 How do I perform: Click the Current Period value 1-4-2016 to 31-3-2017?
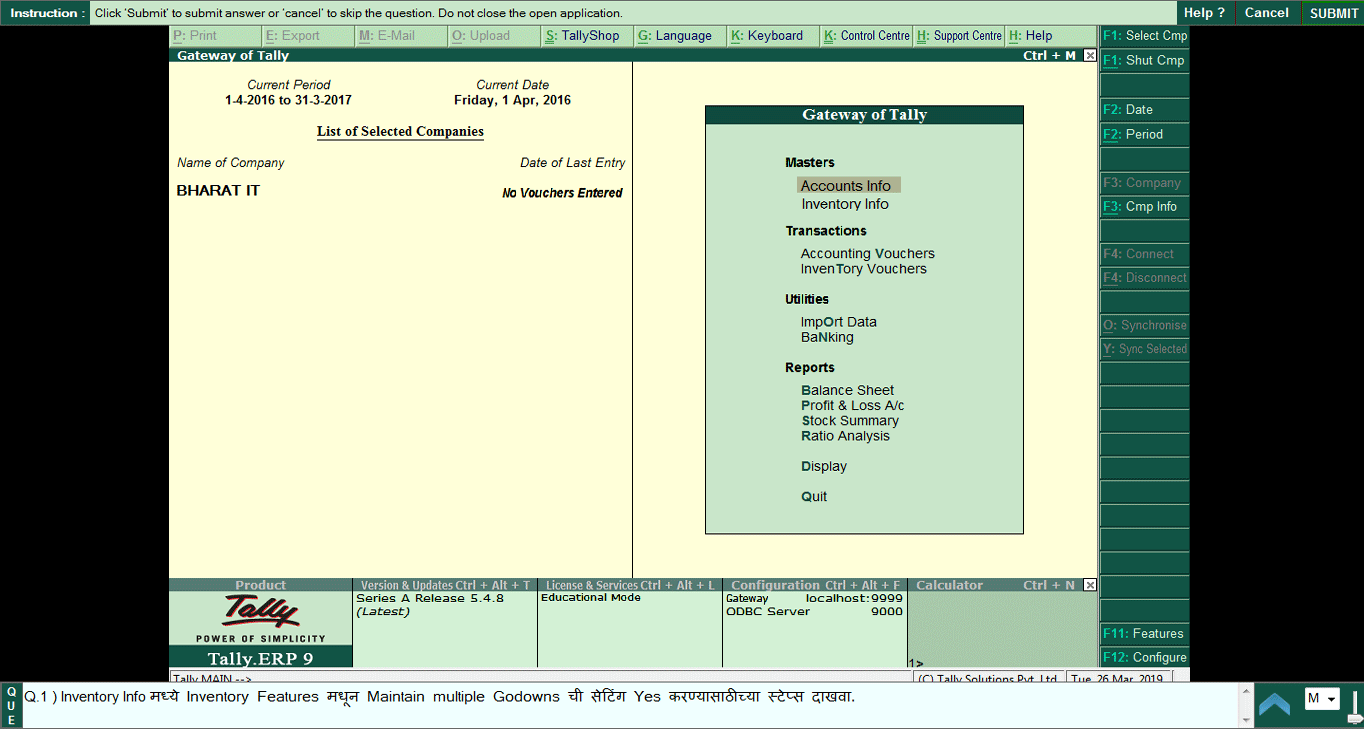pyautogui.click(x=288, y=100)
